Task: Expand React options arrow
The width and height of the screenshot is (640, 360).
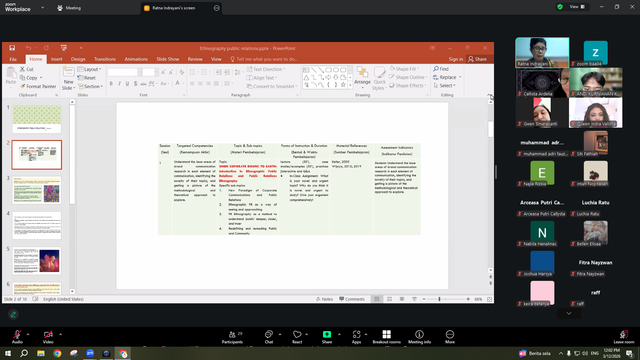Action: (307, 334)
